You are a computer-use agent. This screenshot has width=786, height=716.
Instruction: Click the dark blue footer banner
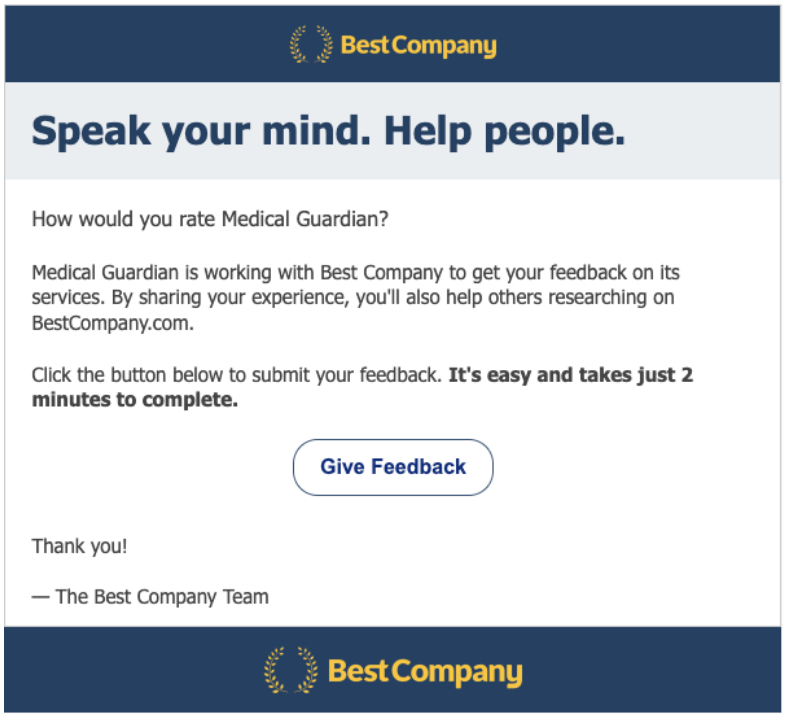coord(392,669)
